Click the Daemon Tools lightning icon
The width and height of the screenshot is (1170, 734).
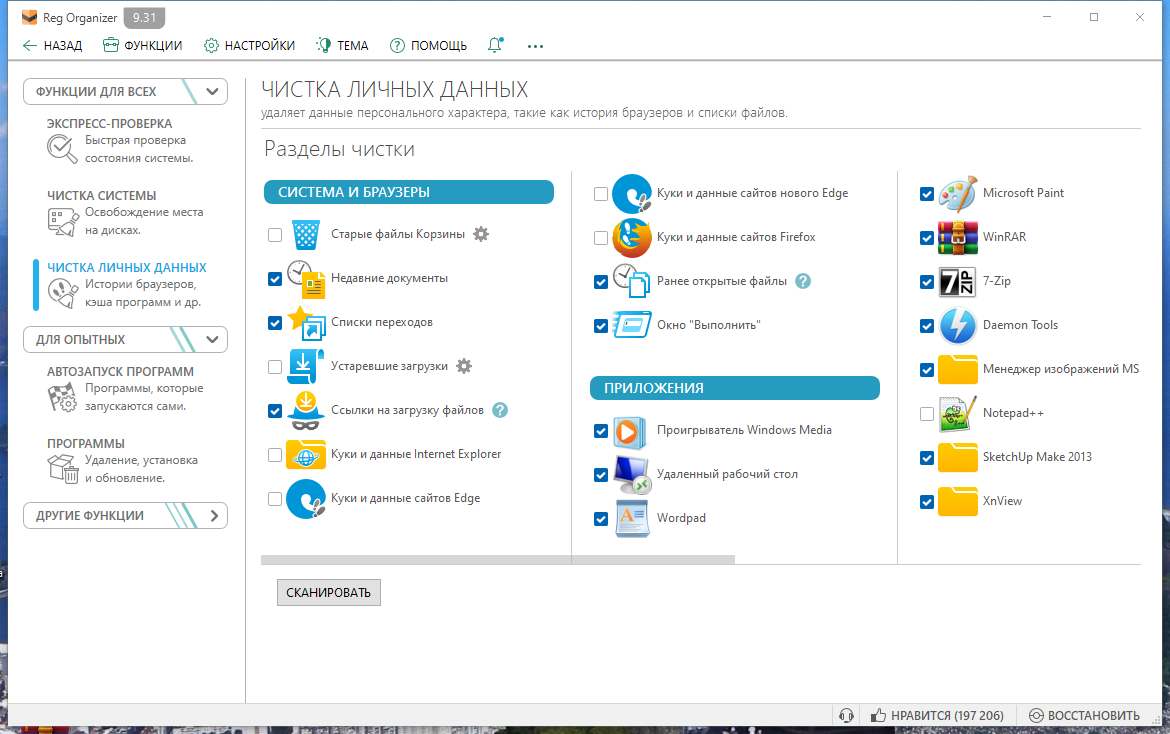pyautogui.click(x=957, y=326)
